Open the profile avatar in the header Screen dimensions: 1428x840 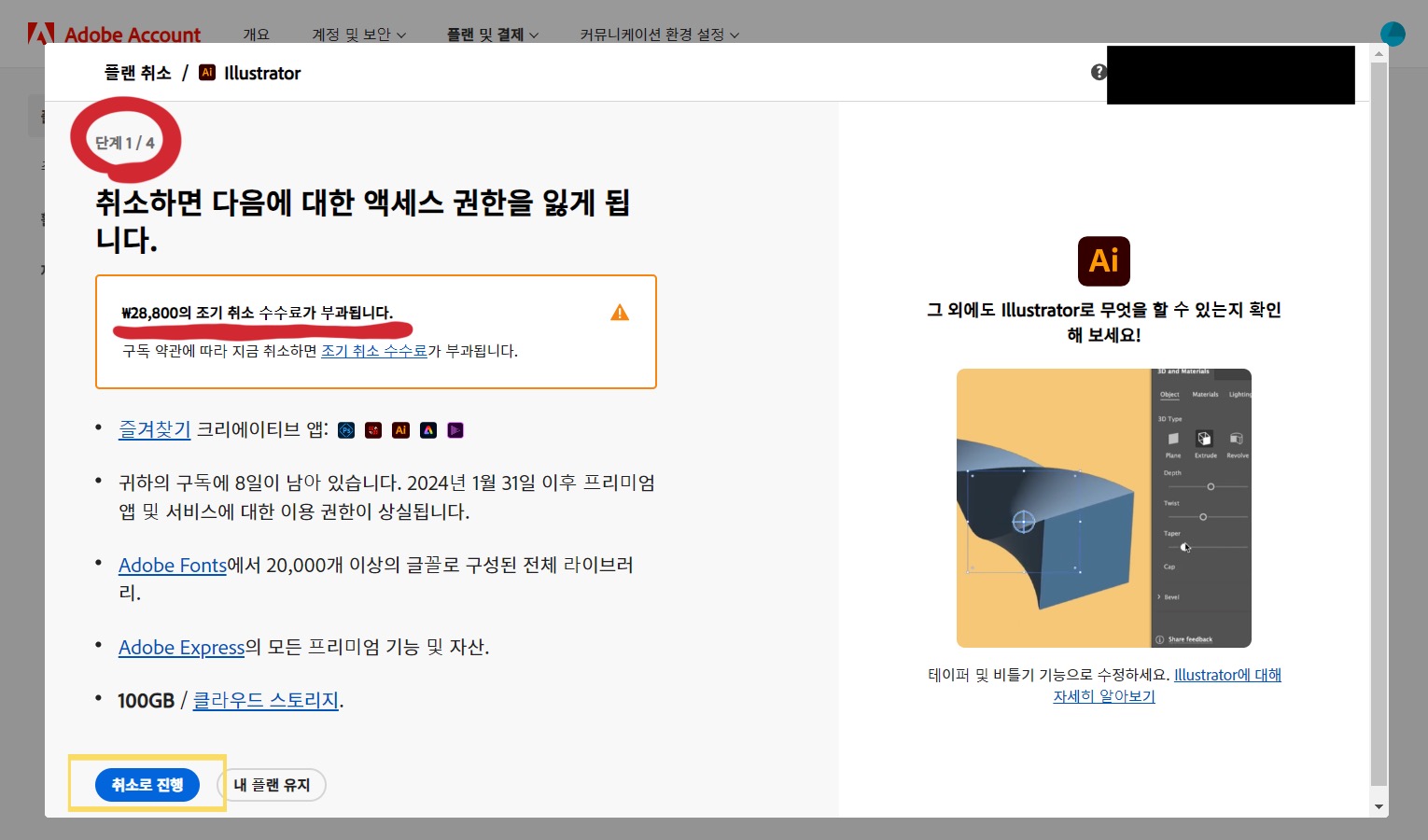[1393, 34]
